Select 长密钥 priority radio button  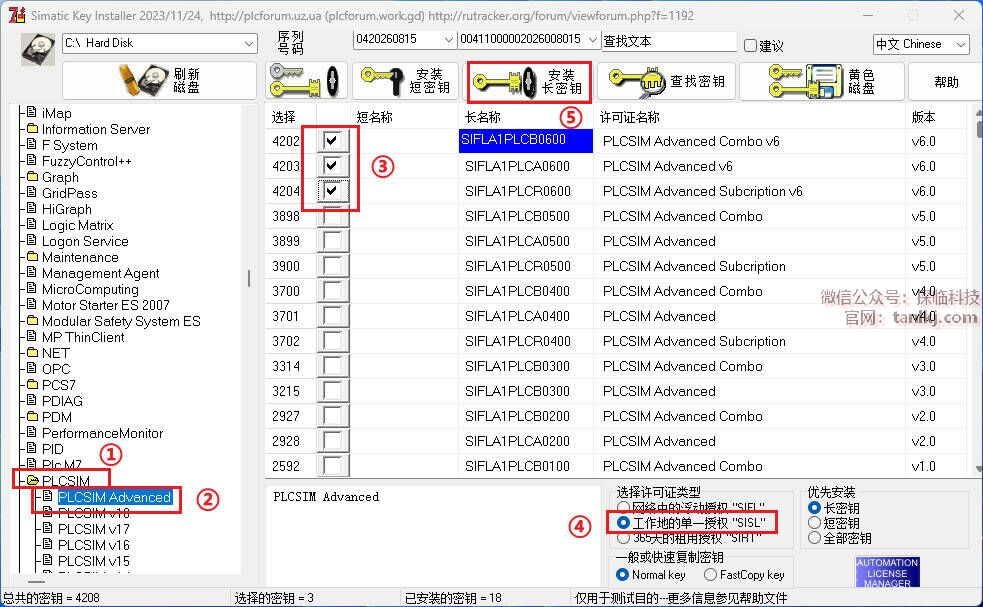(814, 507)
